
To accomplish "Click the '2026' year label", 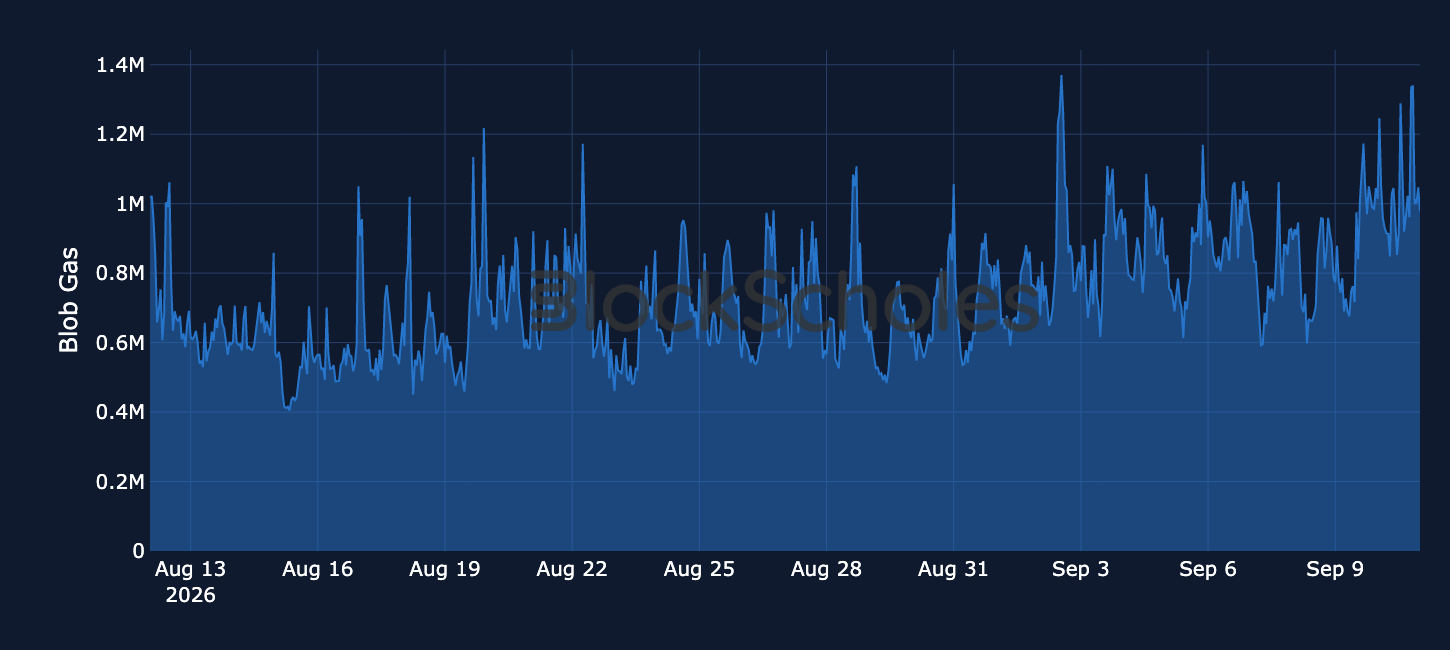I will pyautogui.click(x=190, y=595).
